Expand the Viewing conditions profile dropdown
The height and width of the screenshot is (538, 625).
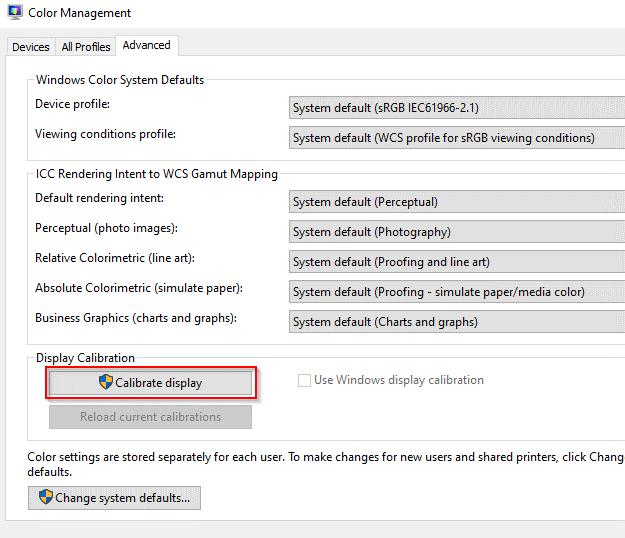tap(456, 138)
